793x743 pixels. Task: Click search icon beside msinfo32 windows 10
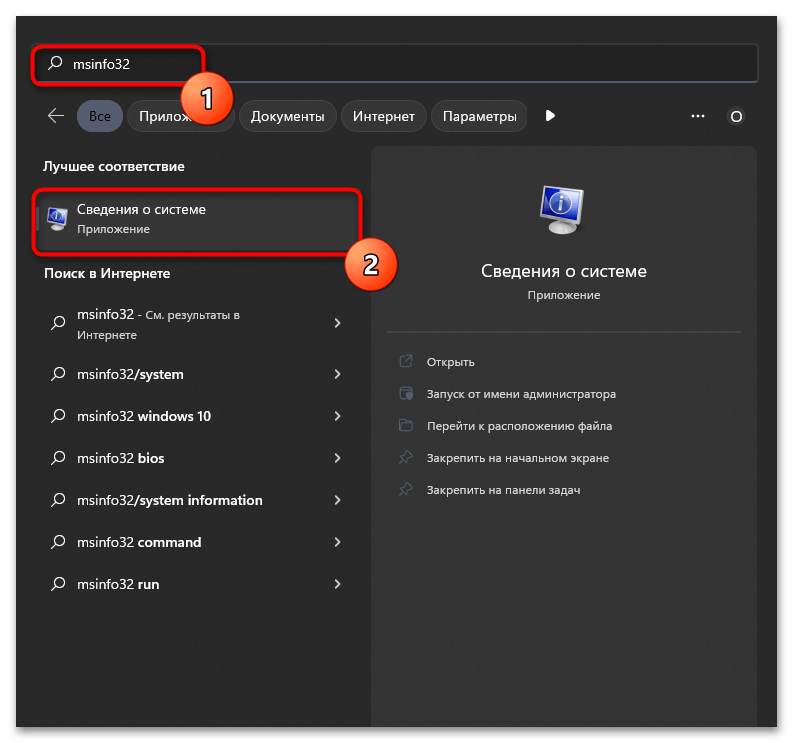click(58, 416)
